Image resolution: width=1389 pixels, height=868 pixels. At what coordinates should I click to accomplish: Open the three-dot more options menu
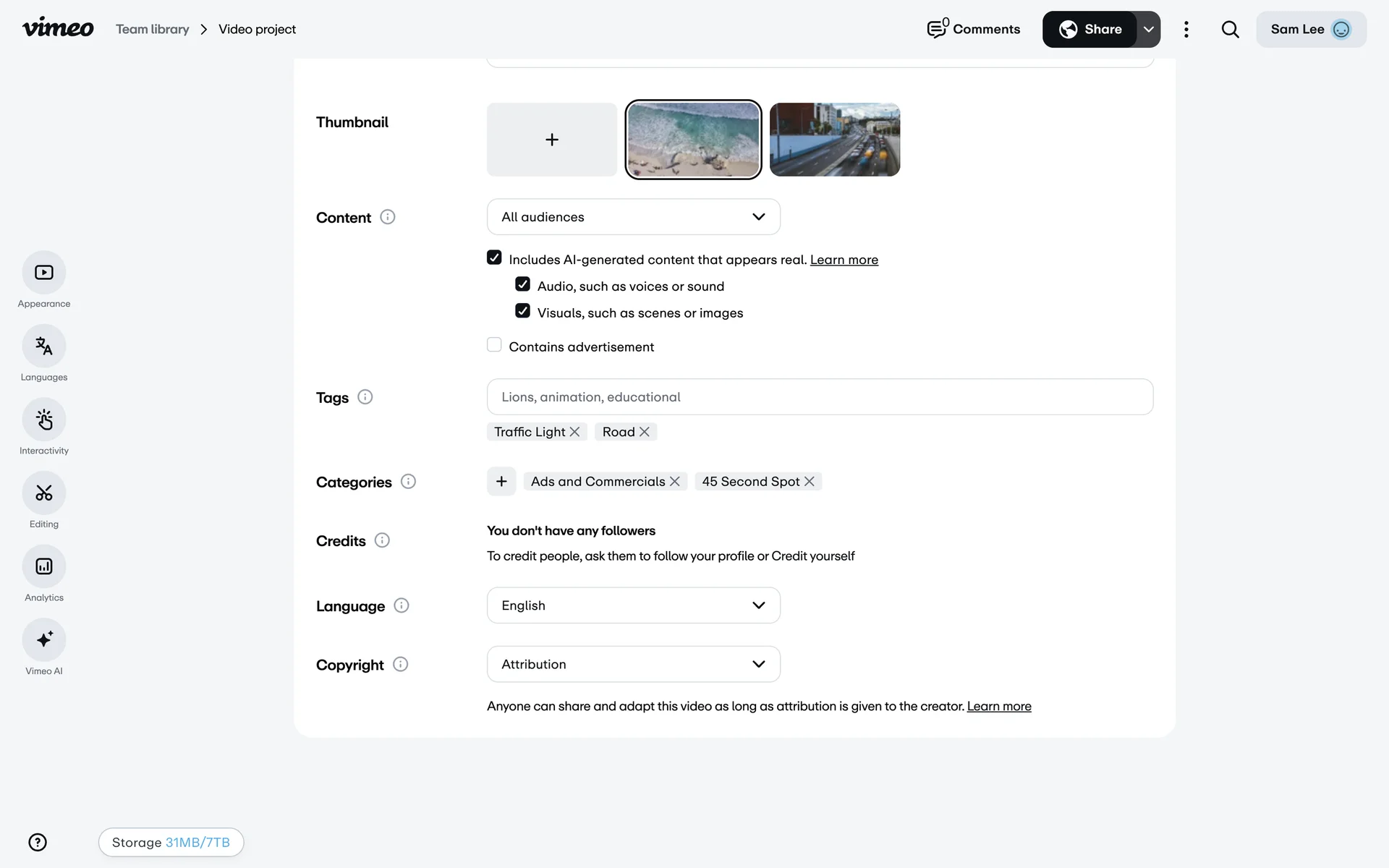1186,30
